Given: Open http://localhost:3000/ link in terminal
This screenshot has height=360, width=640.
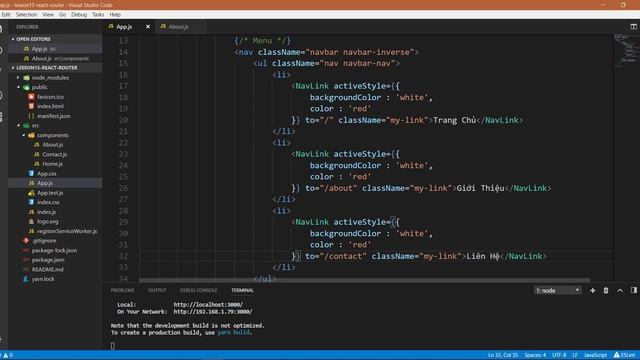Looking at the screenshot, I should [208, 304].
